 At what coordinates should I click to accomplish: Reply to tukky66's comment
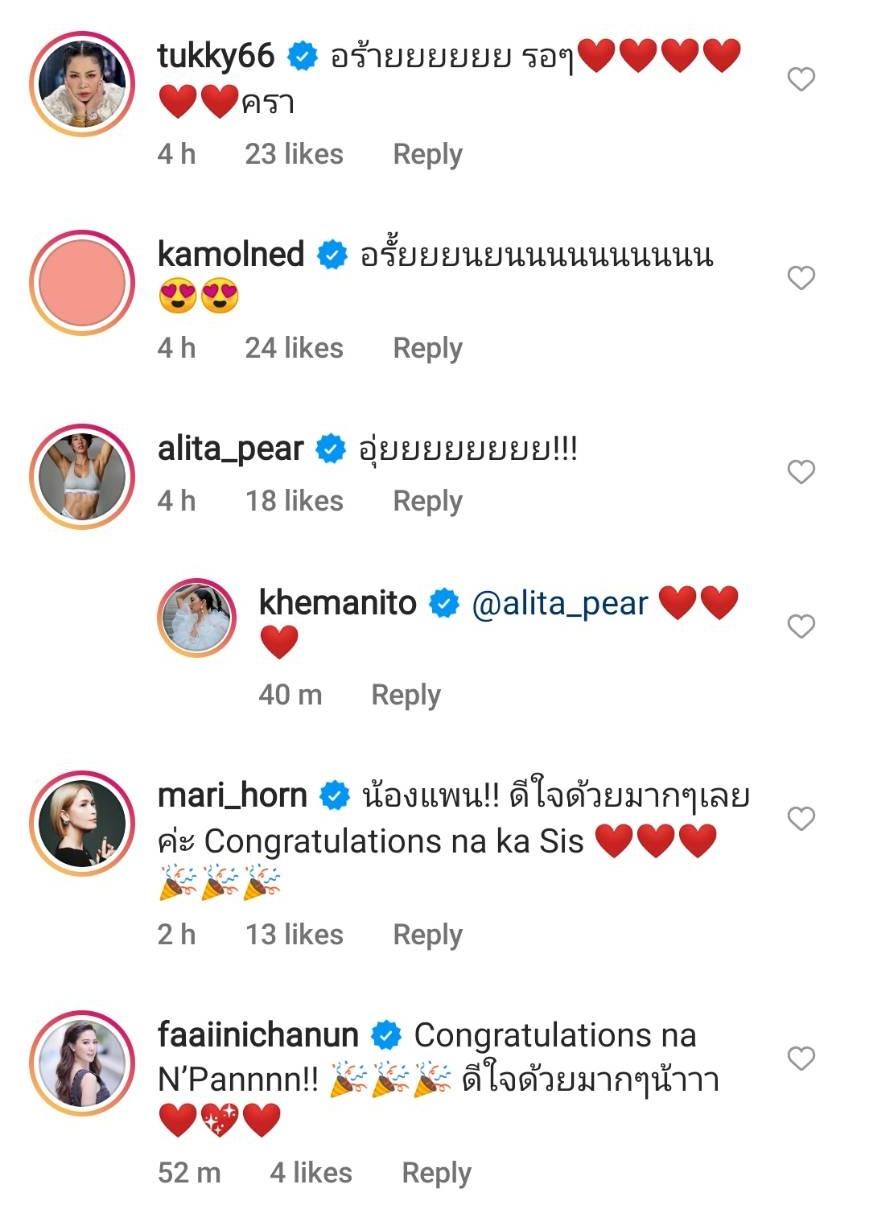[427, 154]
